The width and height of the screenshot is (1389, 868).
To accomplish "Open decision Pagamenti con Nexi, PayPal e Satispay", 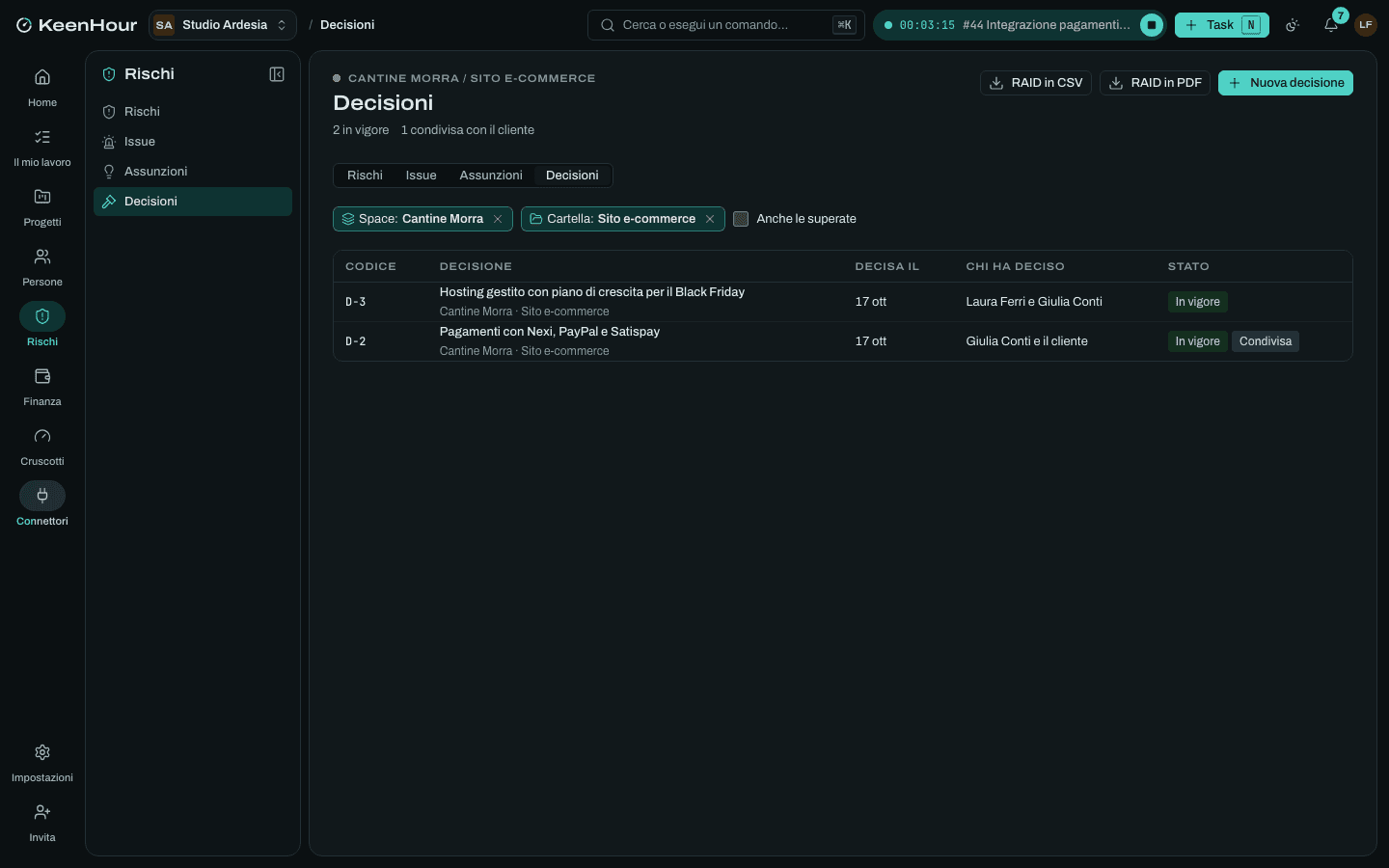I will [550, 332].
